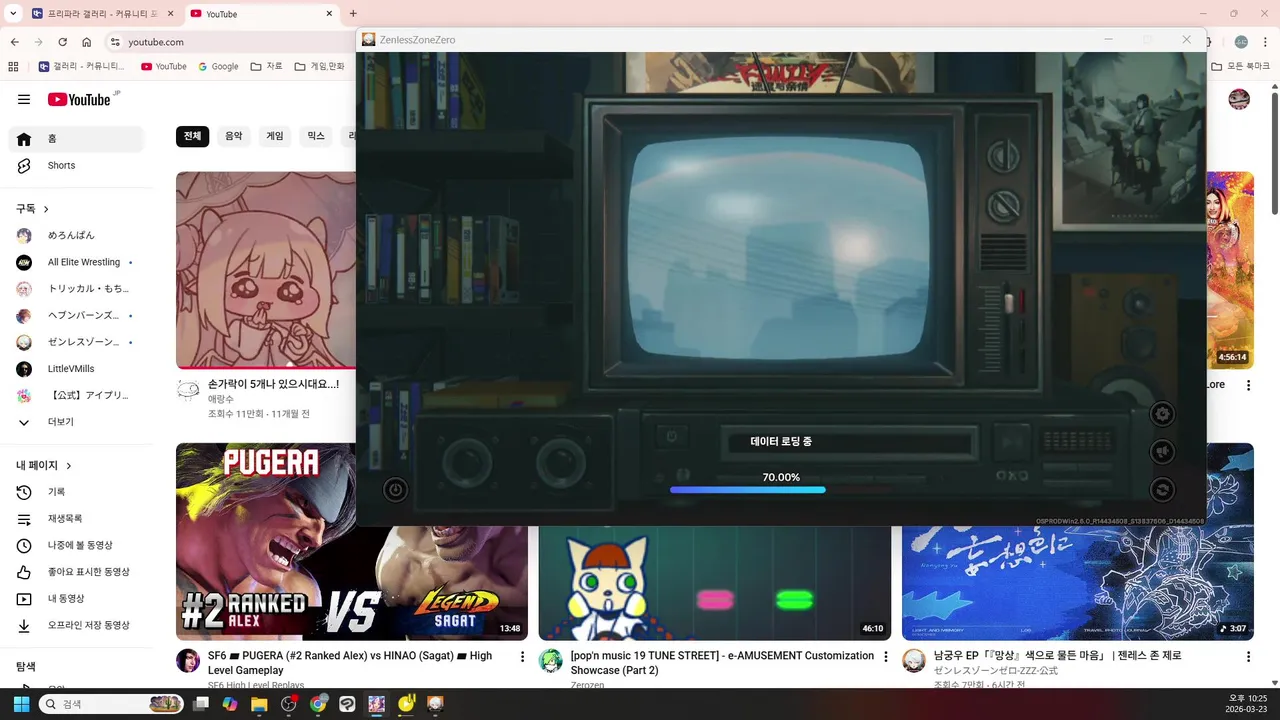
Task: Open YouTube hamburger guide menu
Action: coord(24,99)
